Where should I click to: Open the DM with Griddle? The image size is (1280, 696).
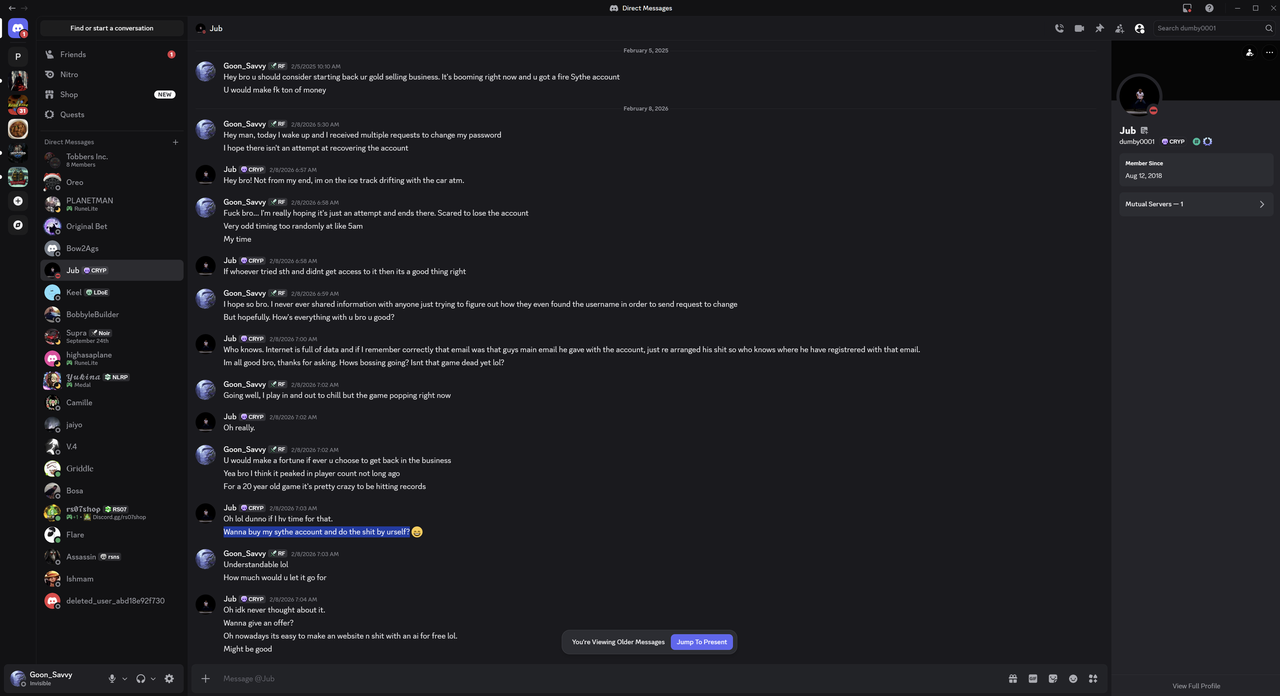[x=112, y=468]
